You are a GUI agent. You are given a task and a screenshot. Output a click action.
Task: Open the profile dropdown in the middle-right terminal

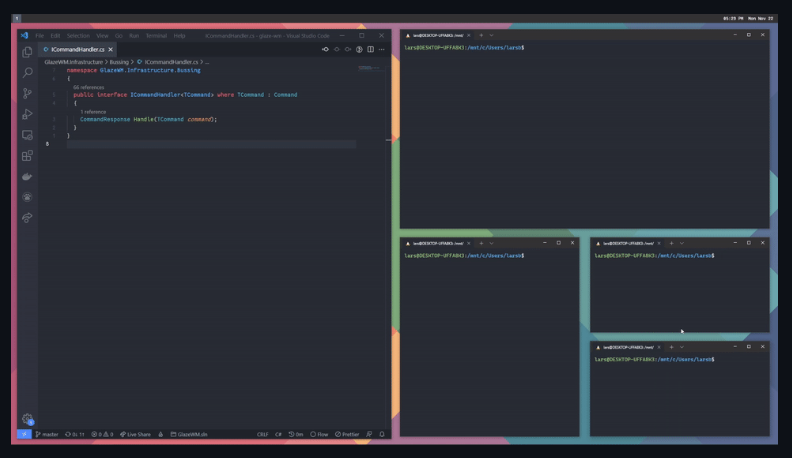682,243
